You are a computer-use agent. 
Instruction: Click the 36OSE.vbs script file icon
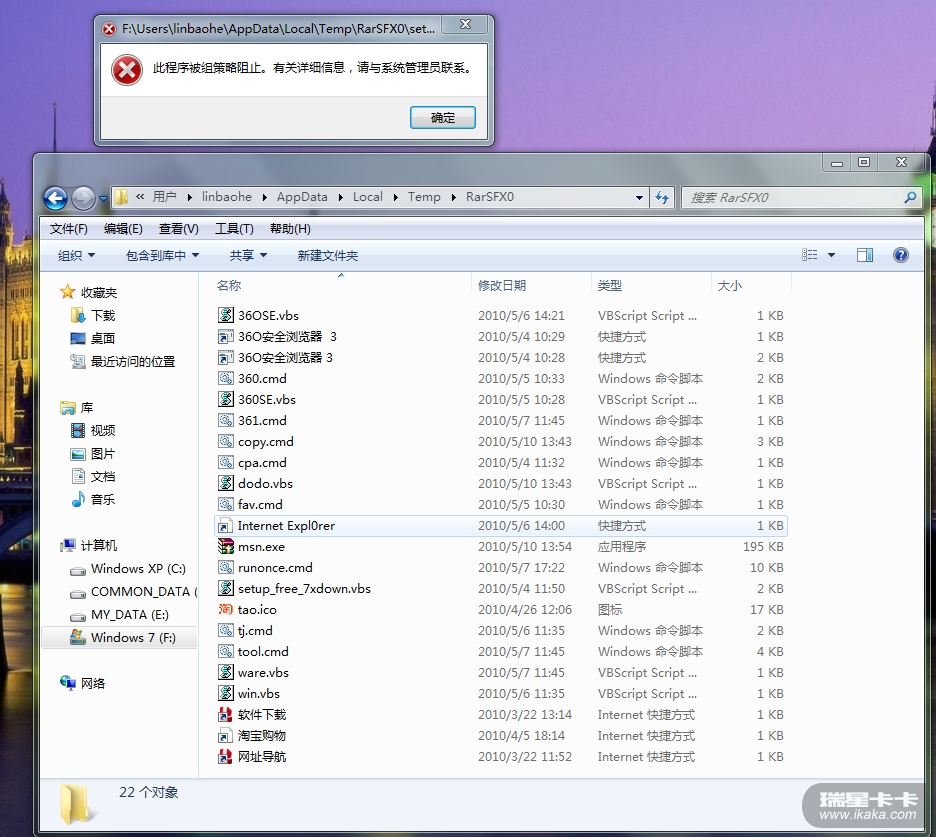point(225,315)
